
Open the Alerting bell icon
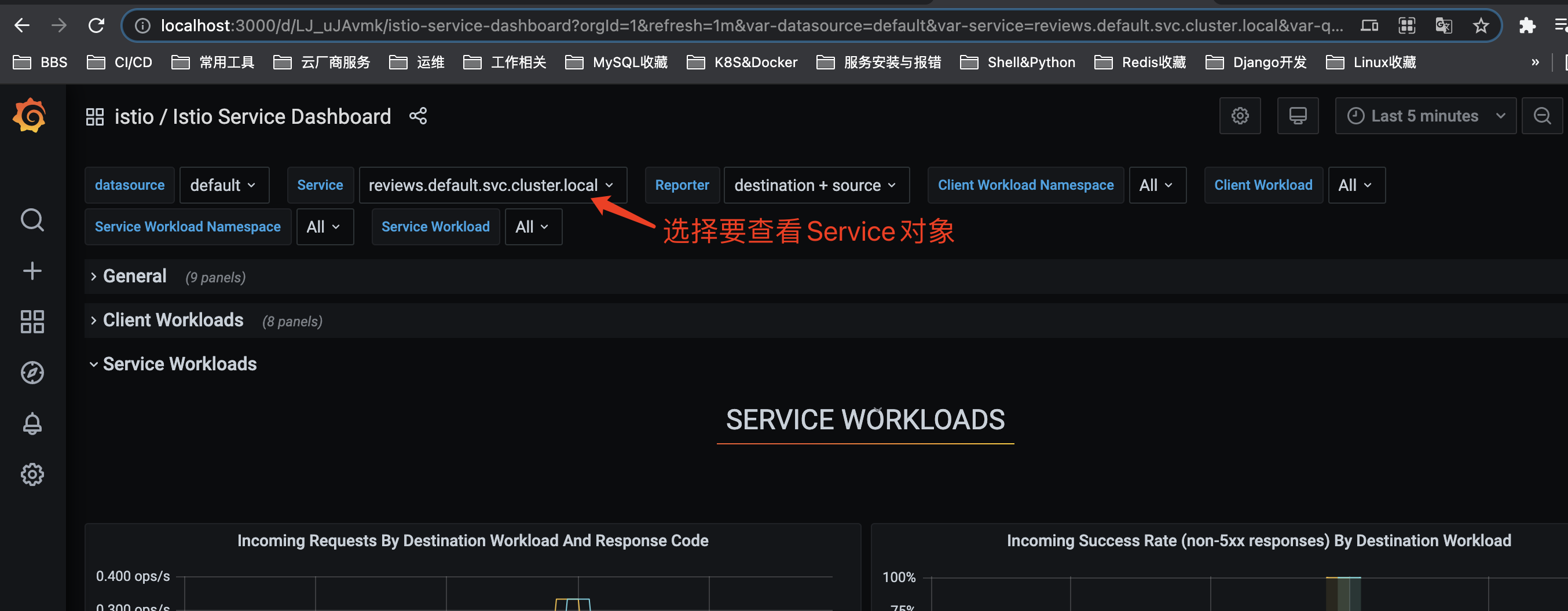tap(32, 424)
